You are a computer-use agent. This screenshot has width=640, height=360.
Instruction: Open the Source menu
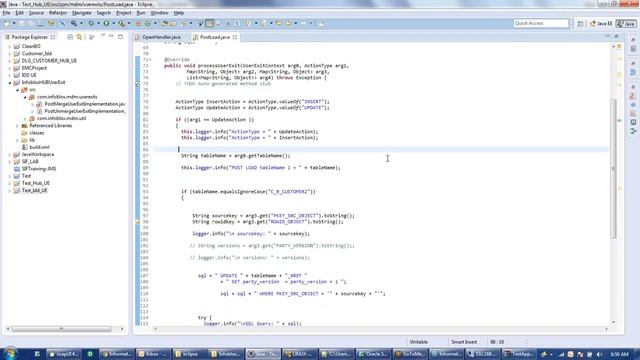(x=36, y=13)
